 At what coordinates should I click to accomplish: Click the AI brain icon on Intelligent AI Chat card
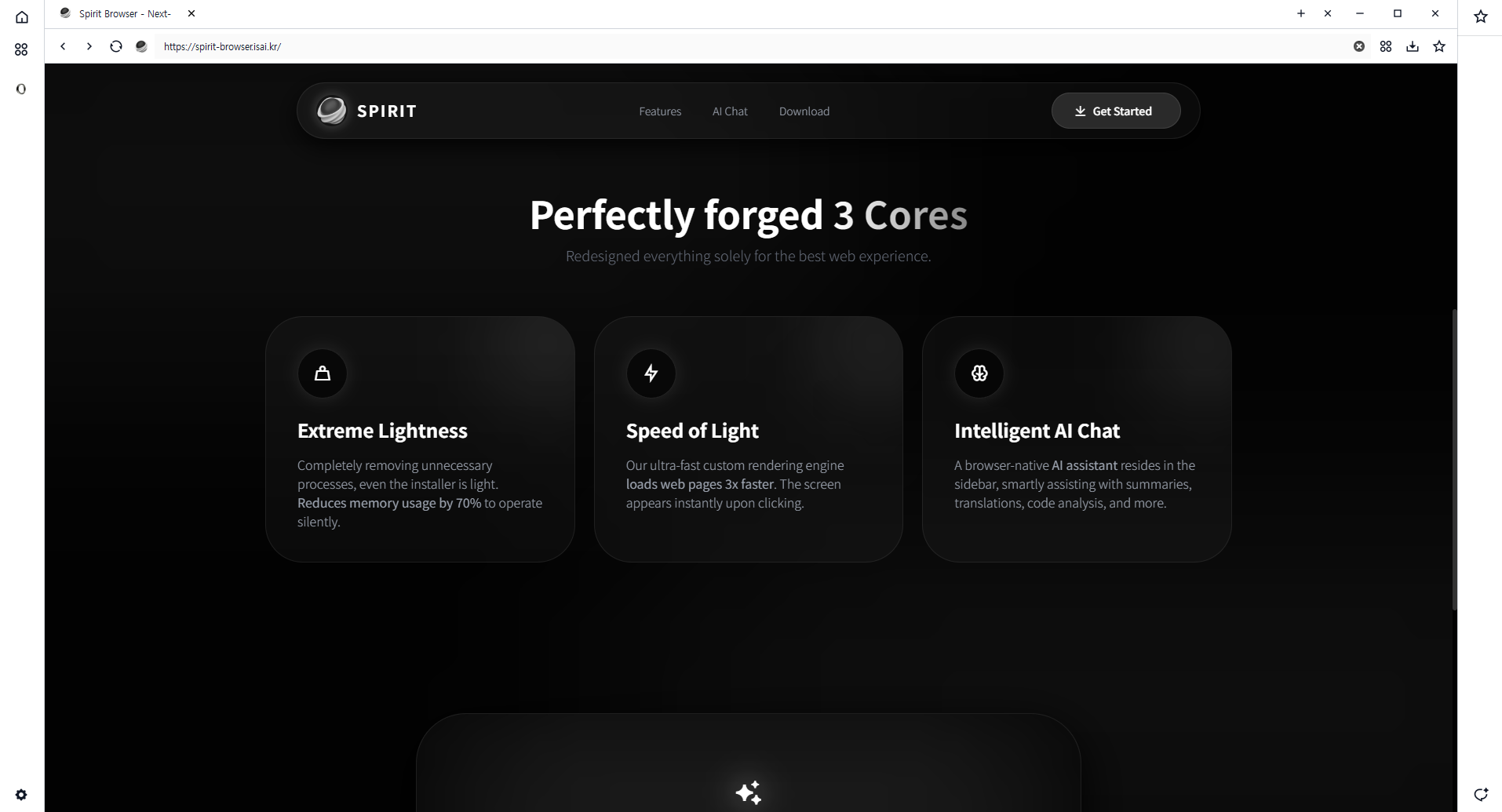pyautogui.click(x=979, y=373)
